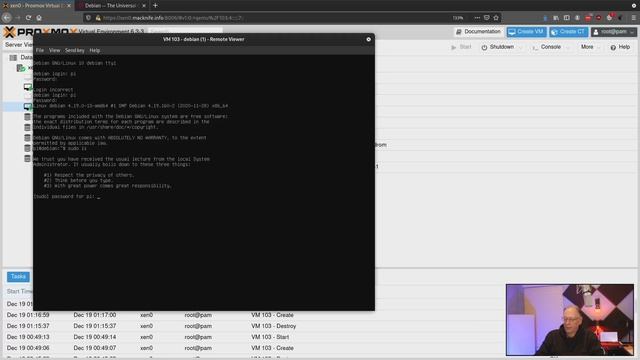
Task: Open the Server View dropdown
Action: click(19, 44)
